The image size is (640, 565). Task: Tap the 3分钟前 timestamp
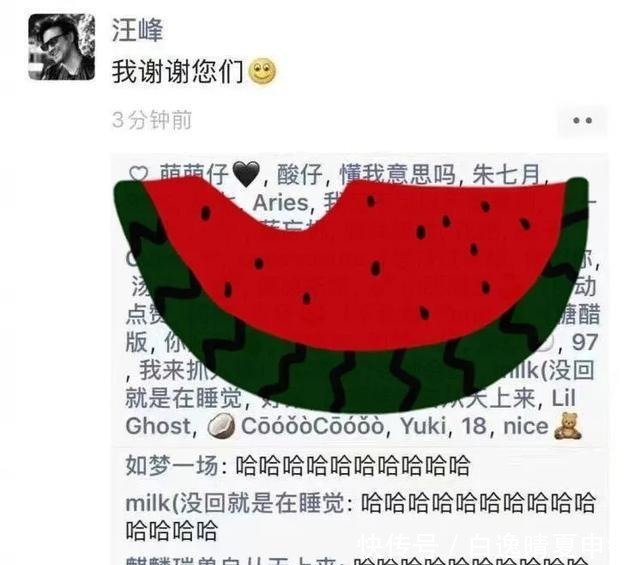[152, 120]
